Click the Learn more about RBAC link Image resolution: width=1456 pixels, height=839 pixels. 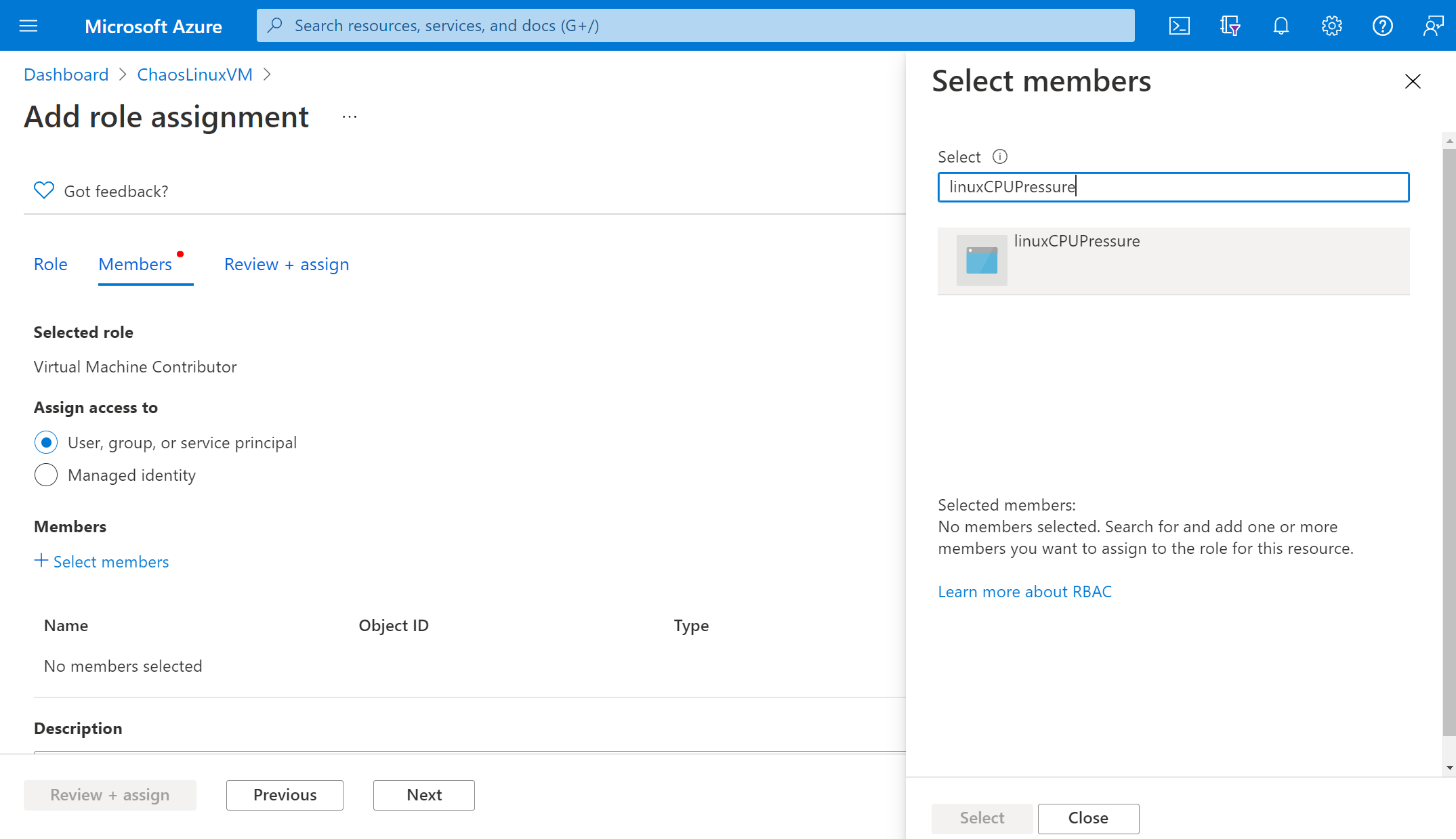pyautogui.click(x=1024, y=592)
